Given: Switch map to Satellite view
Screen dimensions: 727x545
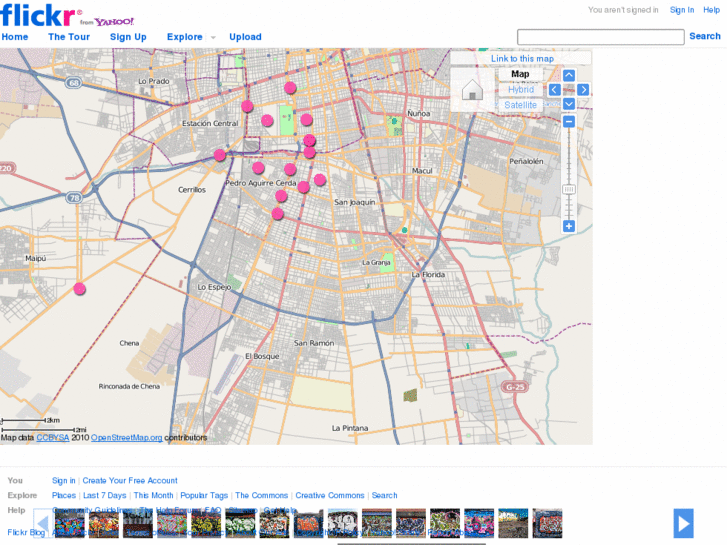Looking at the screenshot, I should pyautogui.click(x=521, y=105).
